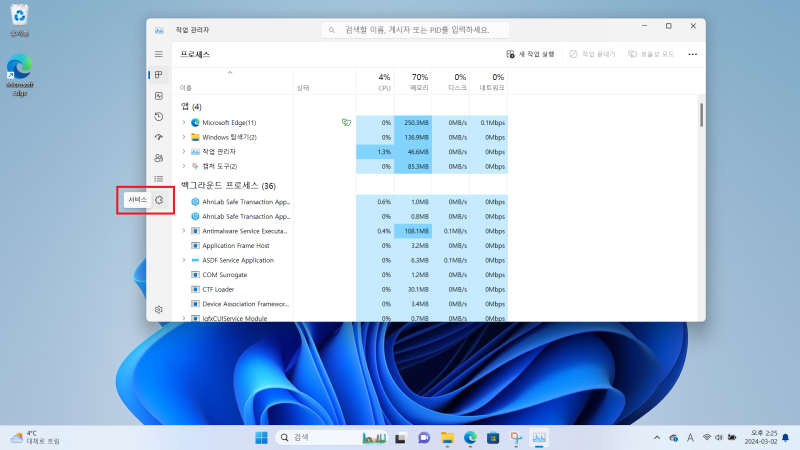The image size is (800, 450).
Task: Open the Performance page from sidebar
Action: pos(159,96)
